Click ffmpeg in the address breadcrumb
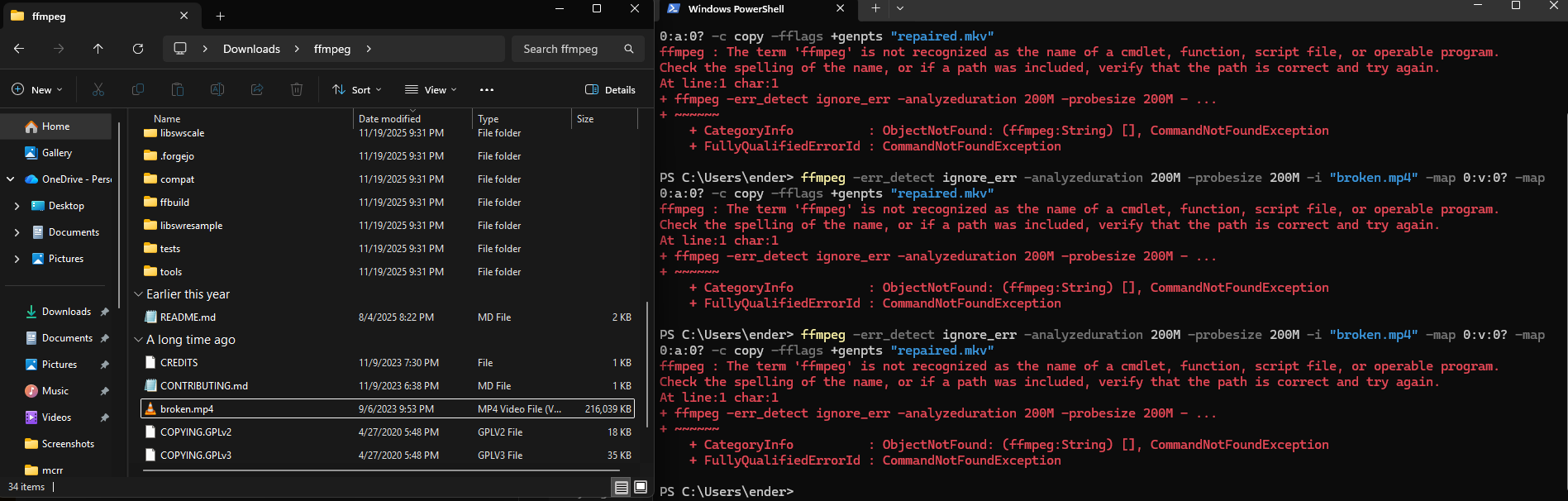1568x501 pixels. 332,49
